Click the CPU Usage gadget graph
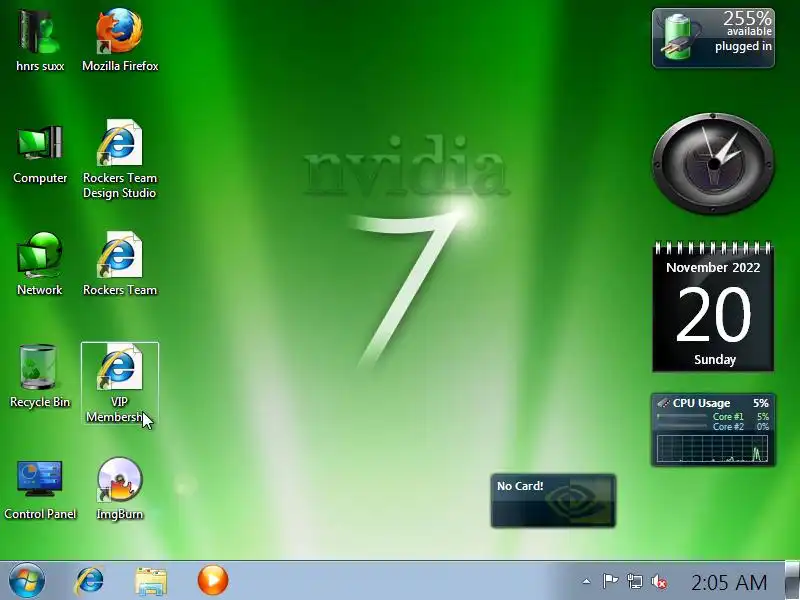 pyautogui.click(x=712, y=448)
